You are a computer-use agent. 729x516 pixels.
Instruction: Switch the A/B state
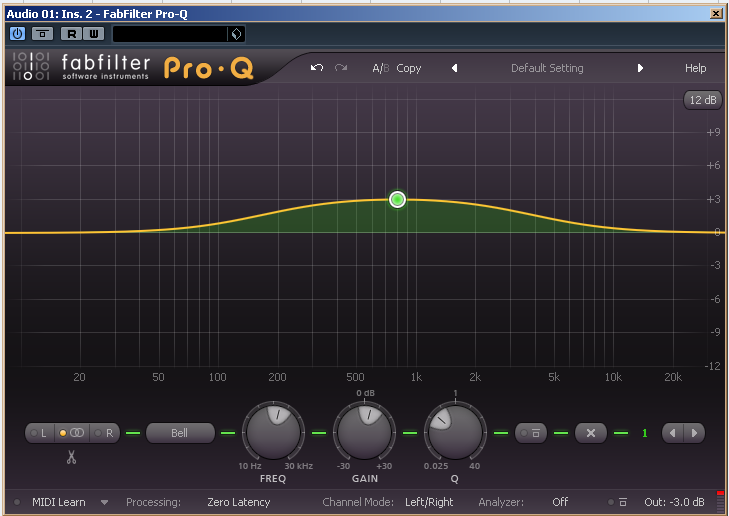(x=381, y=68)
